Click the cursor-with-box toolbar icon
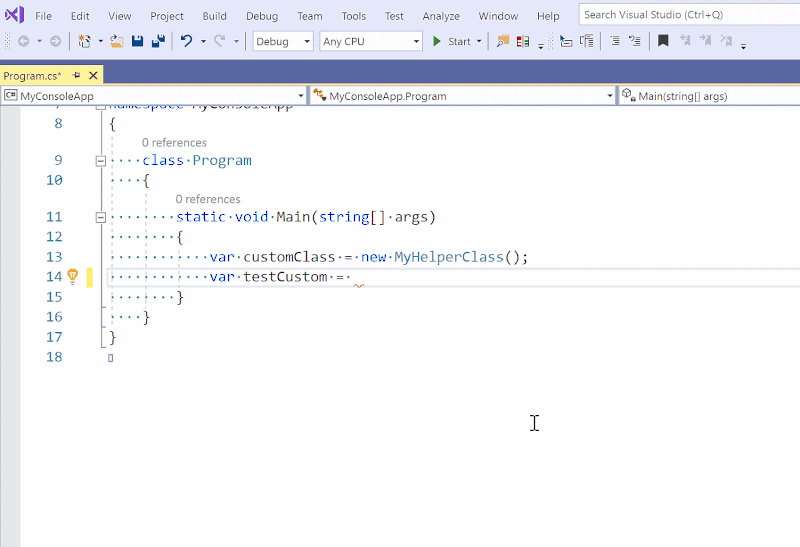This screenshot has height=547, width=800. [566, 41]
